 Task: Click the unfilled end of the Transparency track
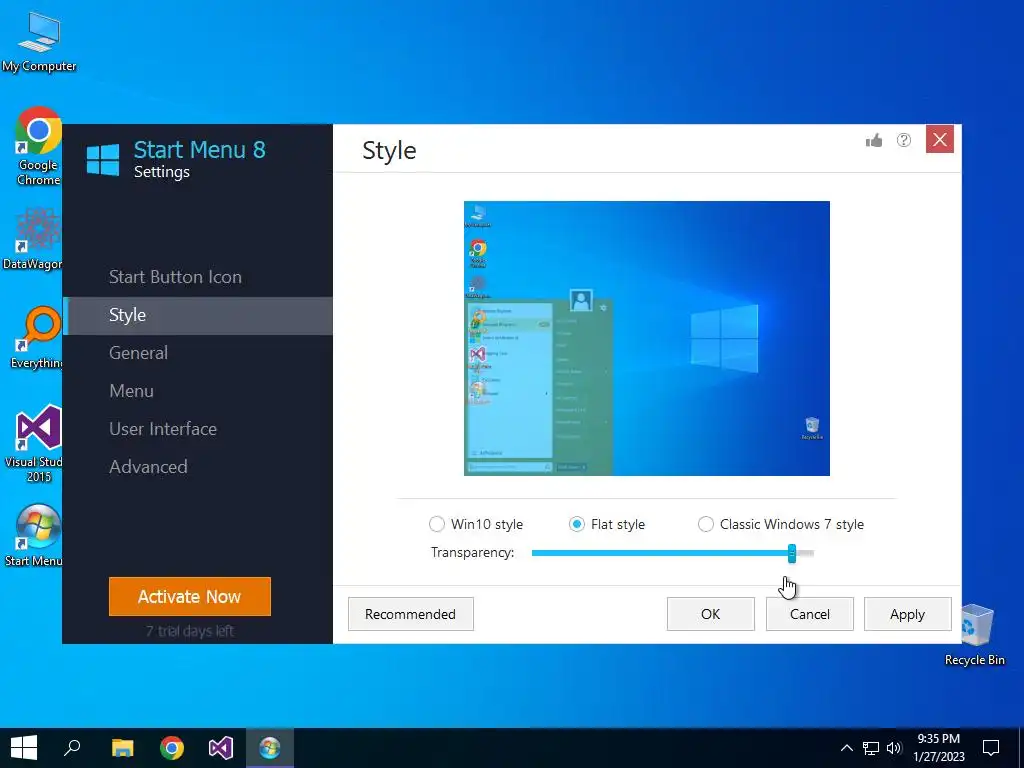[x=806, y=554]
